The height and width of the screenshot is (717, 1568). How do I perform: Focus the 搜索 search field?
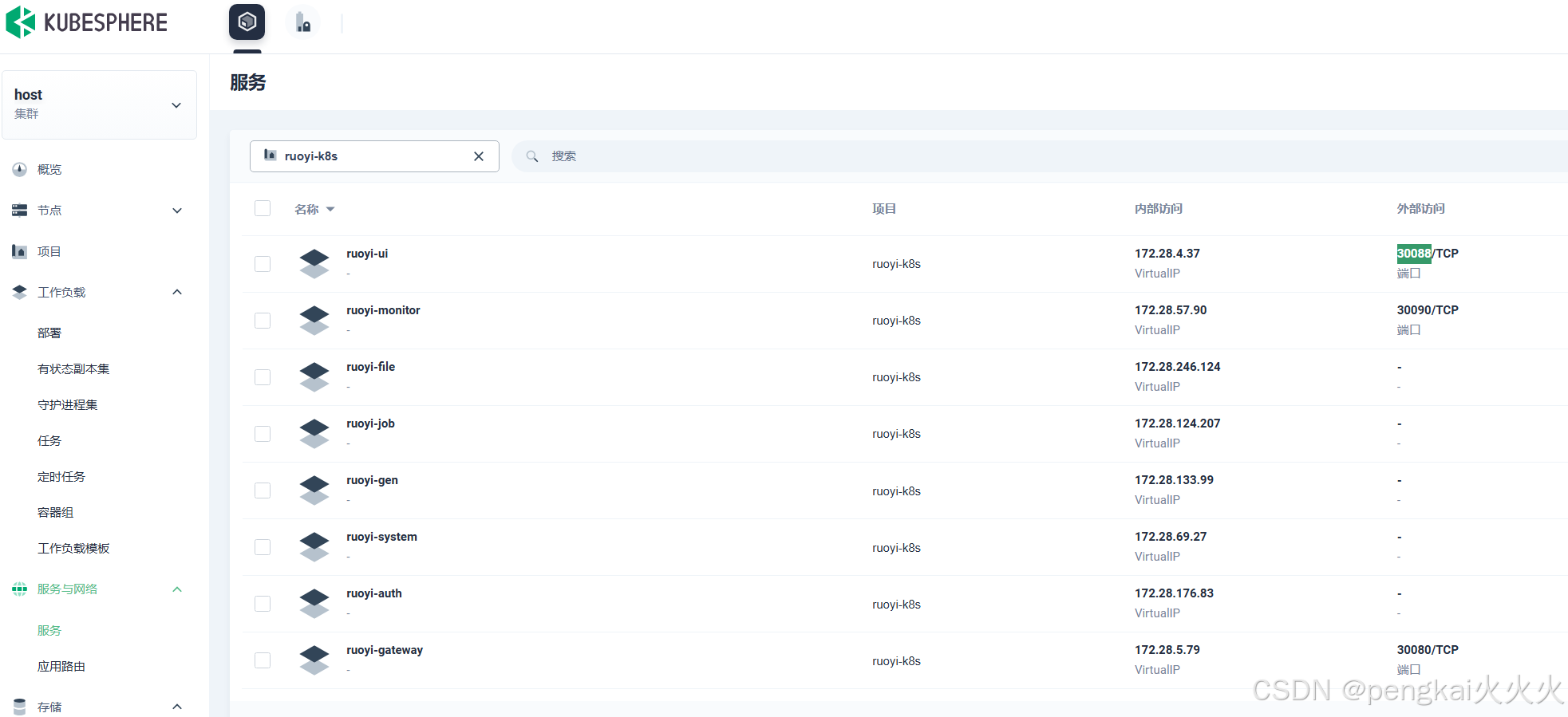(x=1040, y=156)
